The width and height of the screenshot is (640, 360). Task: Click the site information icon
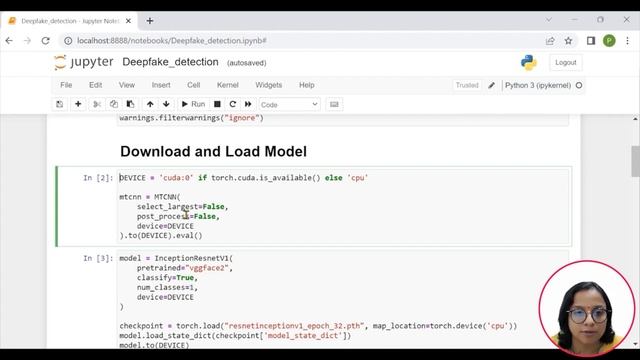pos(68,41)
